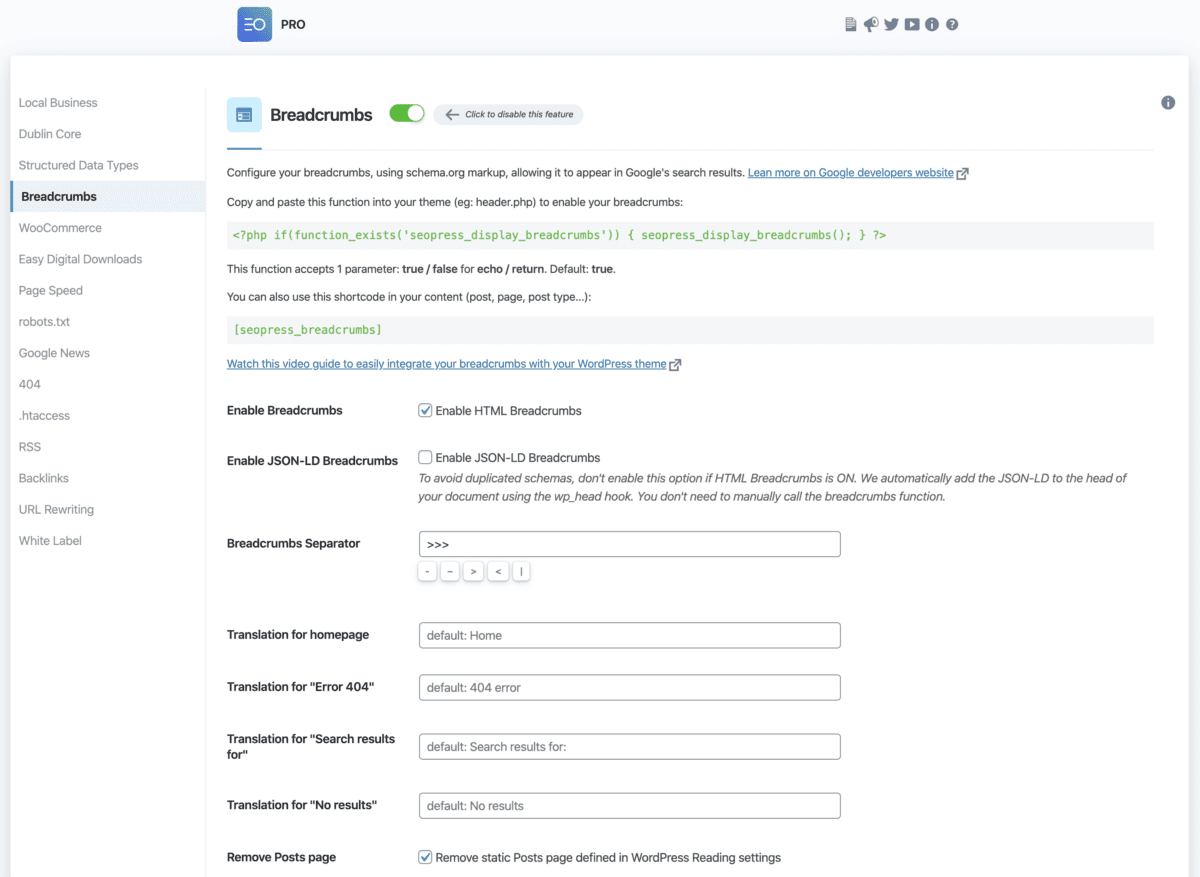Screen dimensions: 1200x877
Task: Open Learn more on Google developers website link
Action: click(851, 173)
